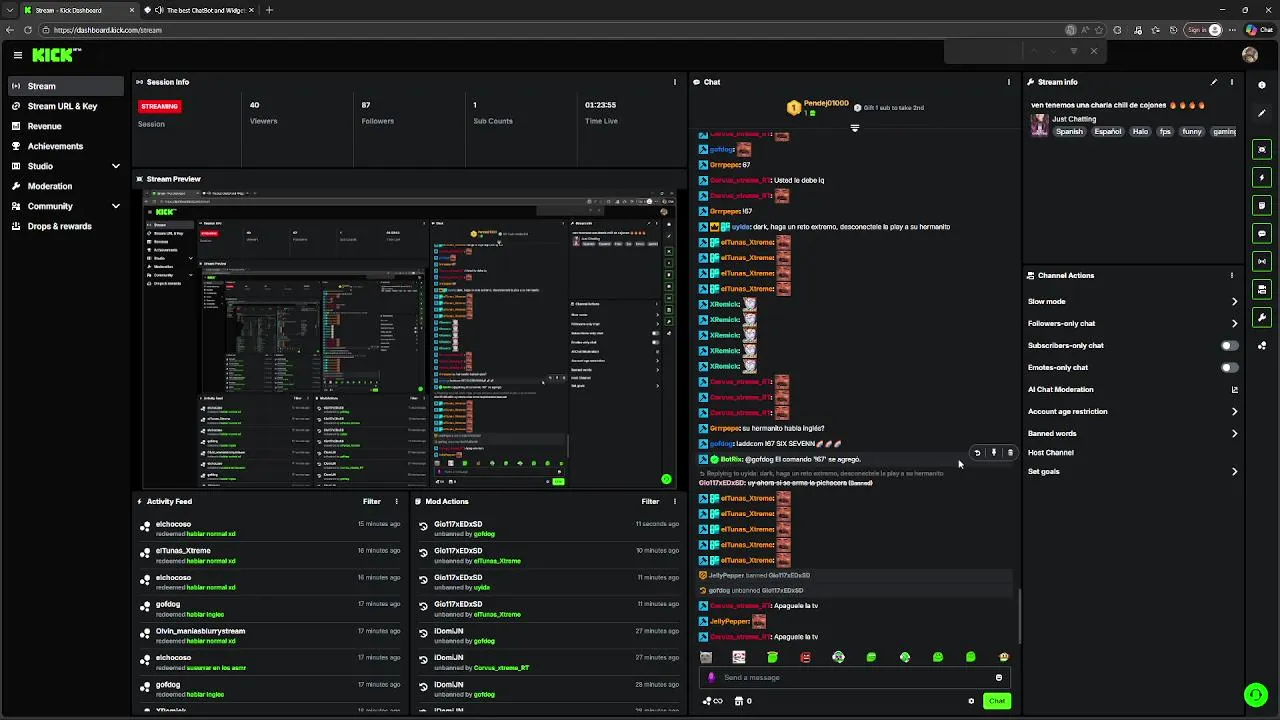The image size is (1280, 720).
Task: Open Chat panel three-dot options
Action: coord(1008,82)
